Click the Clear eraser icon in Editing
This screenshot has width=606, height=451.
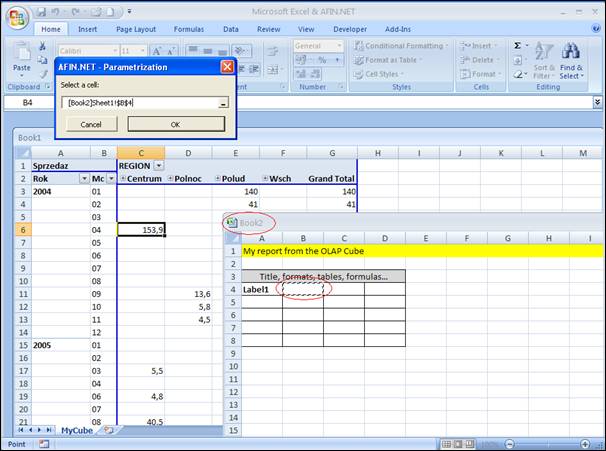(518, 74)
